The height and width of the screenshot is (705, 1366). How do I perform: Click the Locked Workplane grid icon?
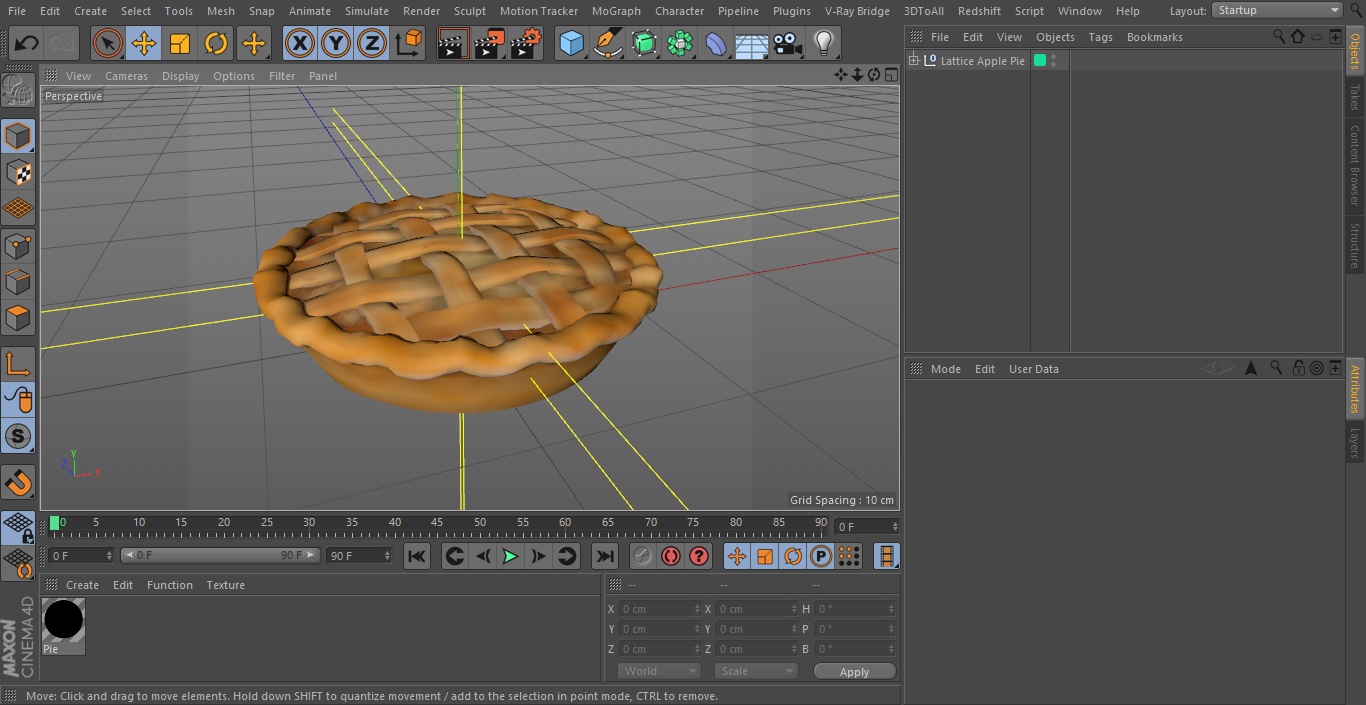point(18,526)
